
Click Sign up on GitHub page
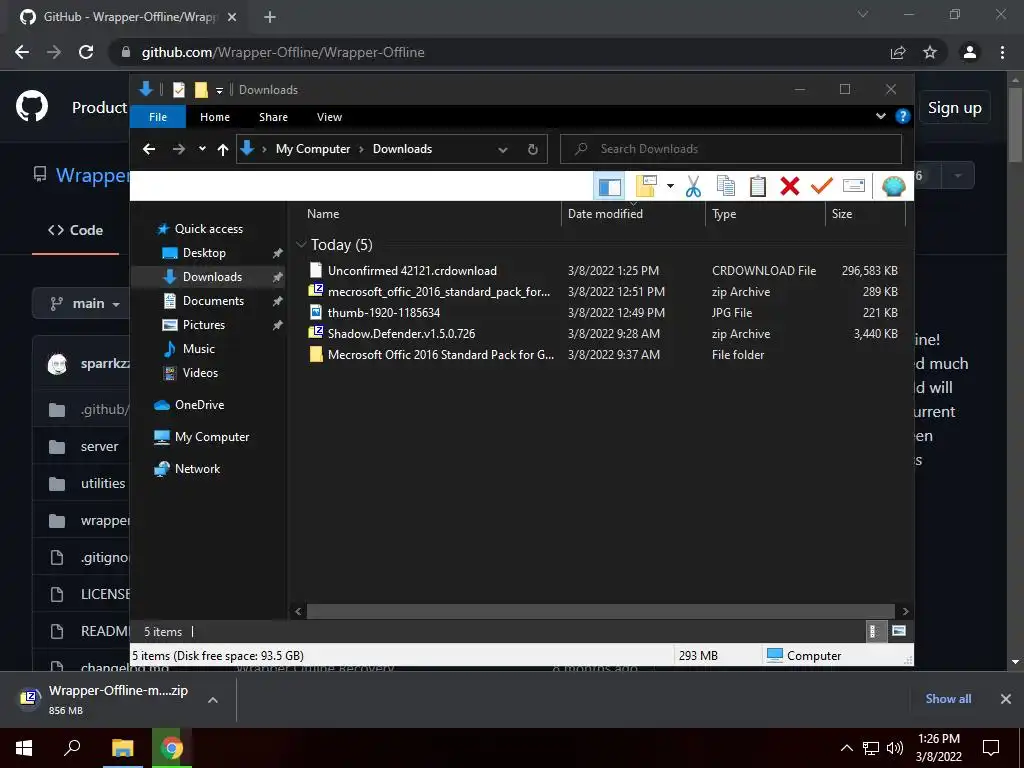[954, 108]
